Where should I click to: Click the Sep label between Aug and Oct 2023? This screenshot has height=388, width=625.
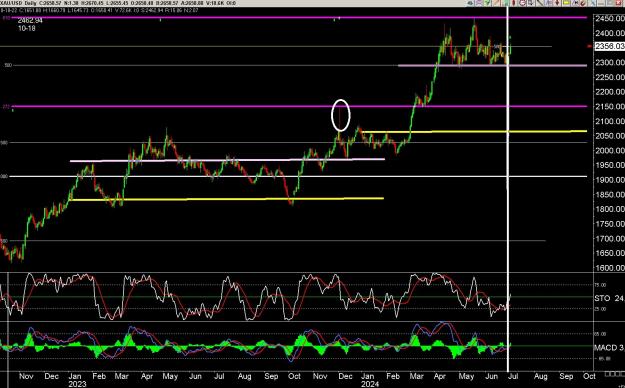(x=271, y=376)
